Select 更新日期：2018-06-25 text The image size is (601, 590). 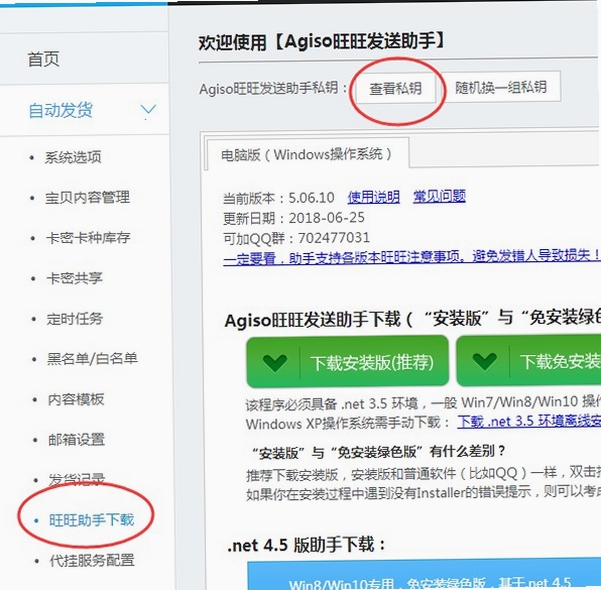click(x=294, y=218)
